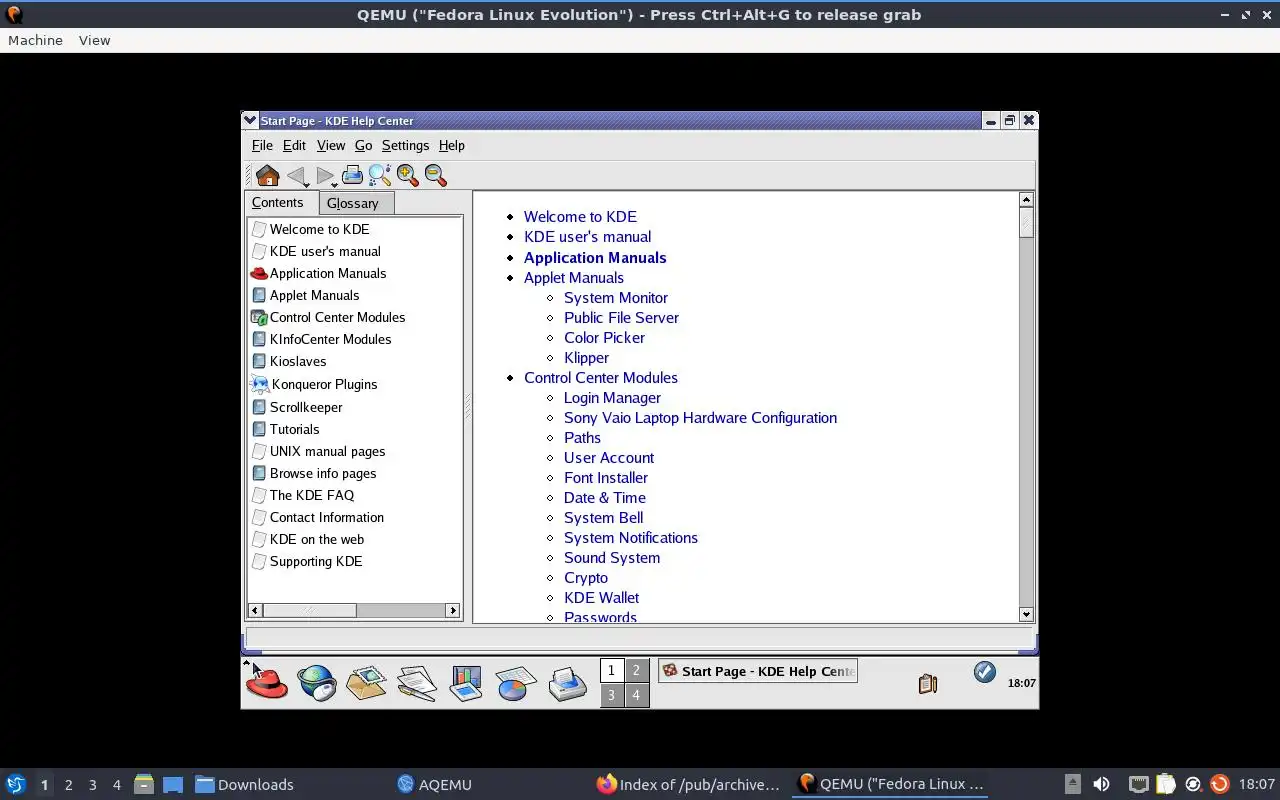This screenshot has height=800, width=1280.
Task: Open QEMU's View menu
Action: 94,40
